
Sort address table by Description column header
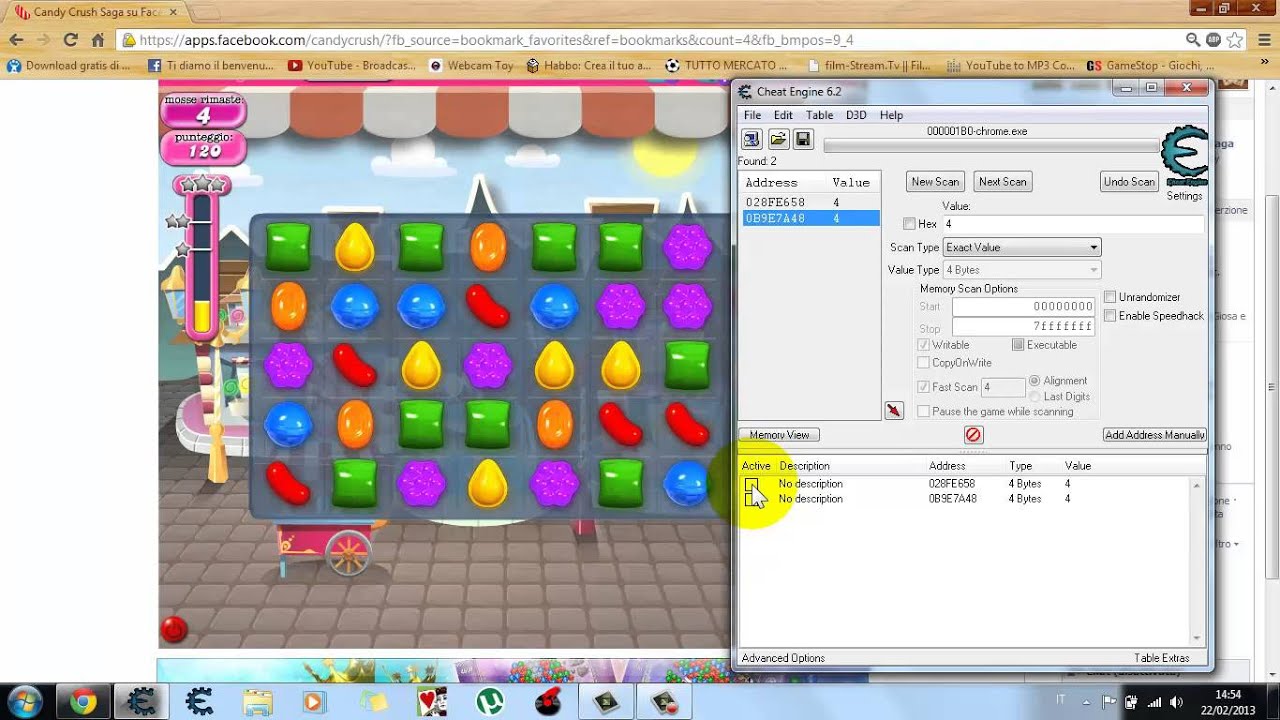805,466
